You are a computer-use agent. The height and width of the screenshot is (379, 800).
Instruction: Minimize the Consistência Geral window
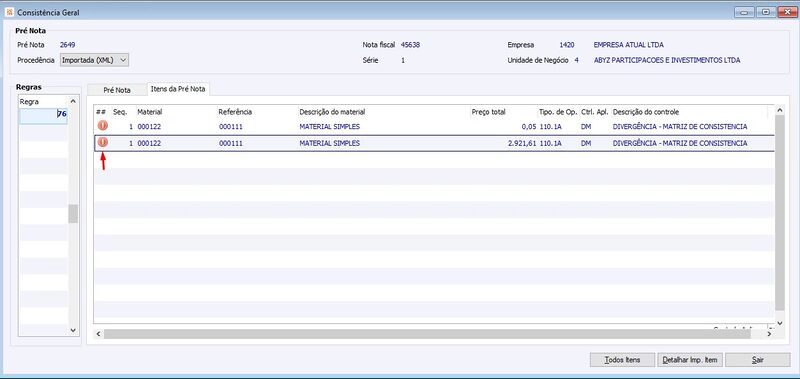pyautogui.click(x=744, y=12)
